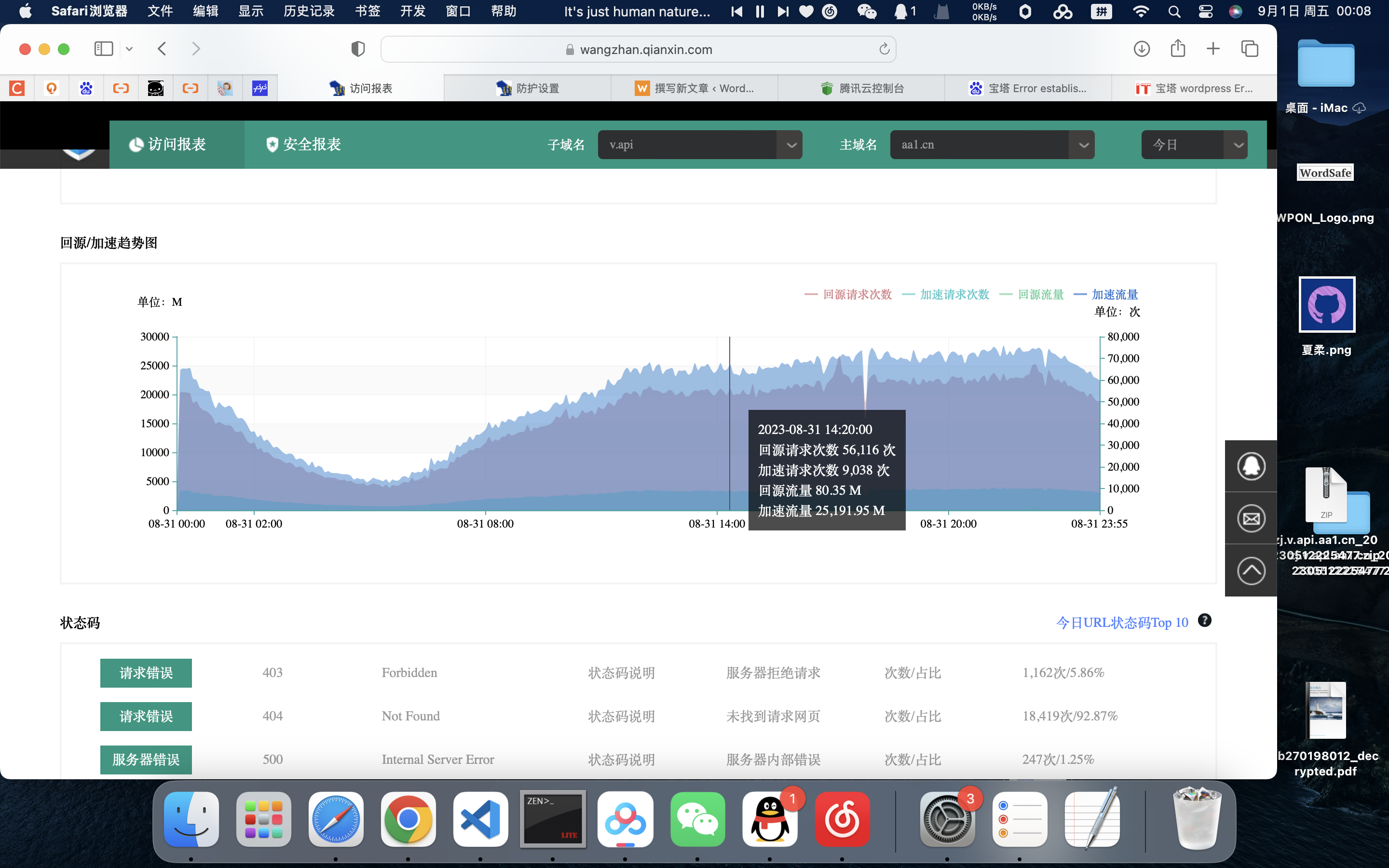
Task: Expand the sidebar options chevron in Safari
Action: point(129,49)
